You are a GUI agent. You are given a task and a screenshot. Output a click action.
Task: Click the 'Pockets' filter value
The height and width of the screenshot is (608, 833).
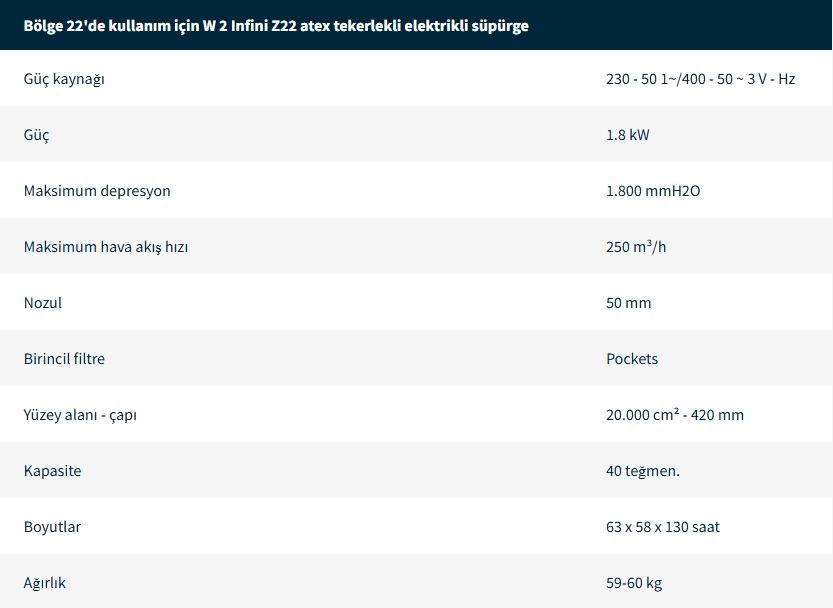point(632,358)
